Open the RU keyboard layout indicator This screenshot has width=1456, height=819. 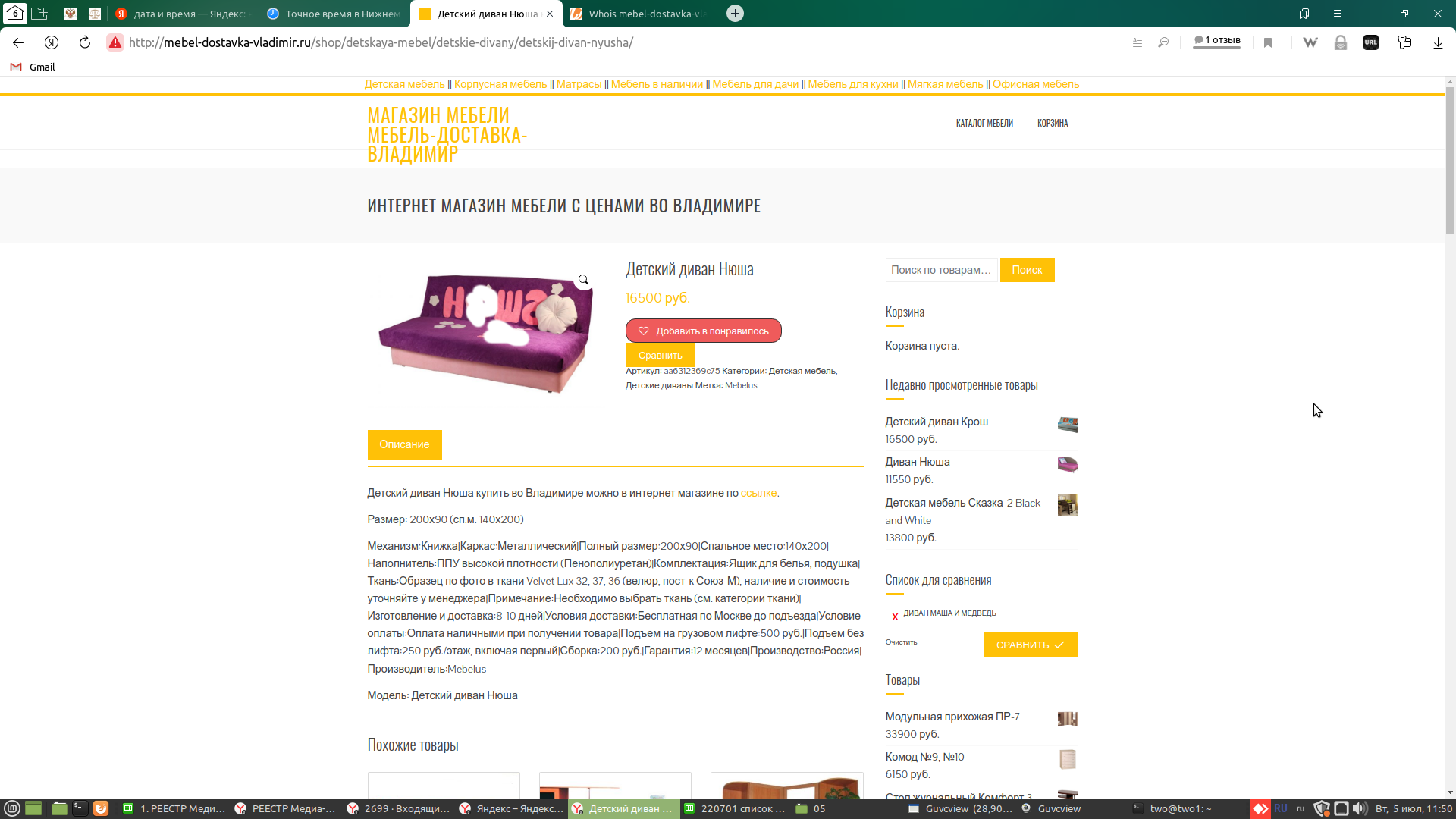coord(1281,808)
